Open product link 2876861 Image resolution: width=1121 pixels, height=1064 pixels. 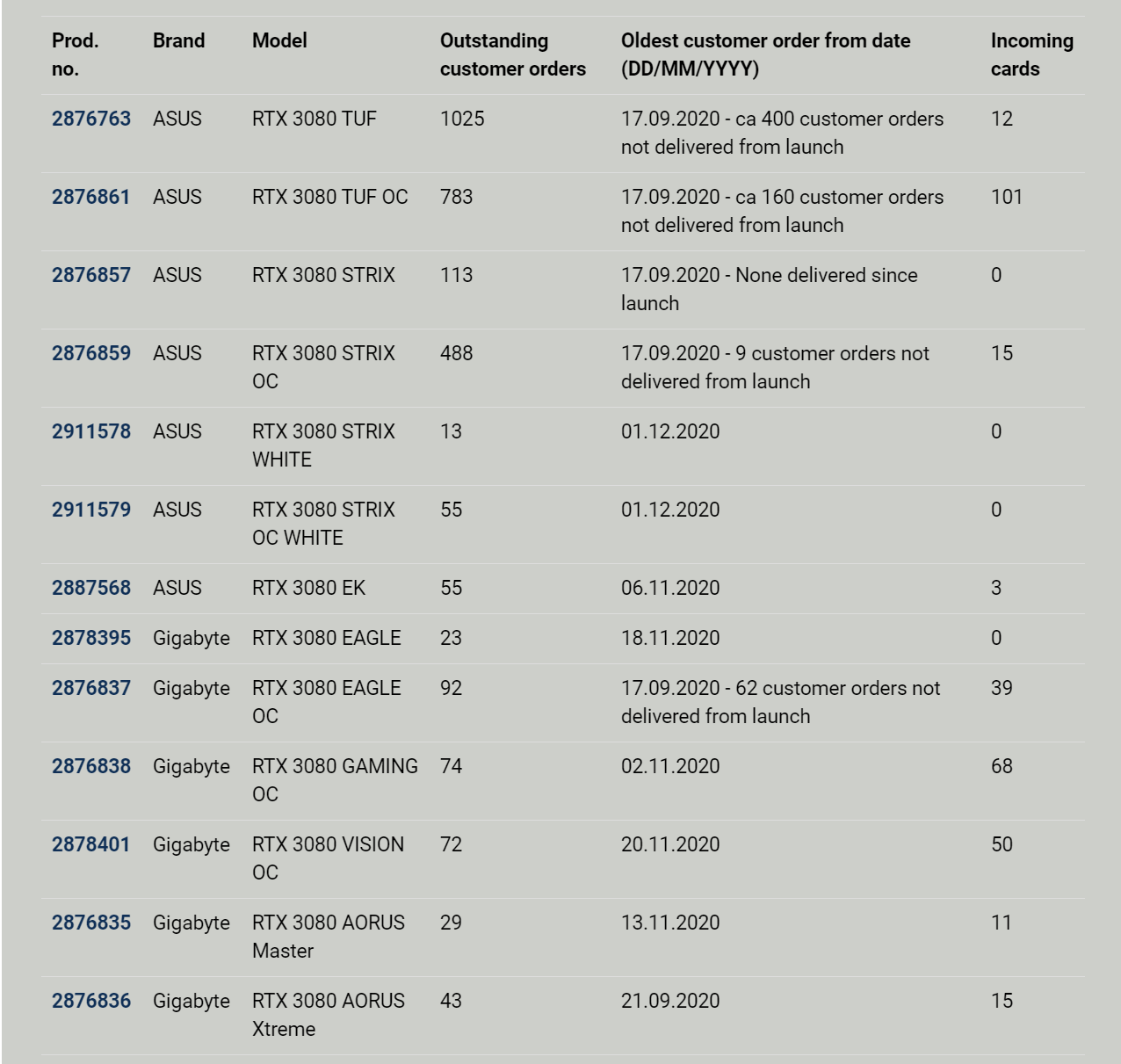pyautogui.click(x=91, y=197)
